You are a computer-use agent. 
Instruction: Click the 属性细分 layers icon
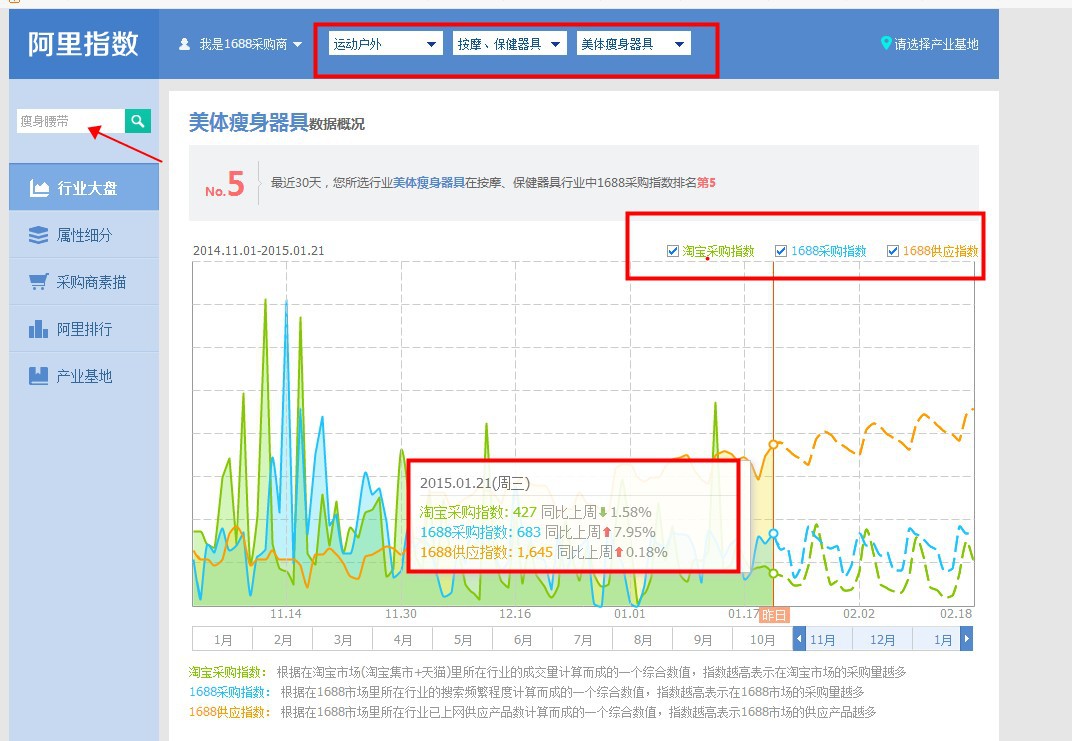coord(38,235)
